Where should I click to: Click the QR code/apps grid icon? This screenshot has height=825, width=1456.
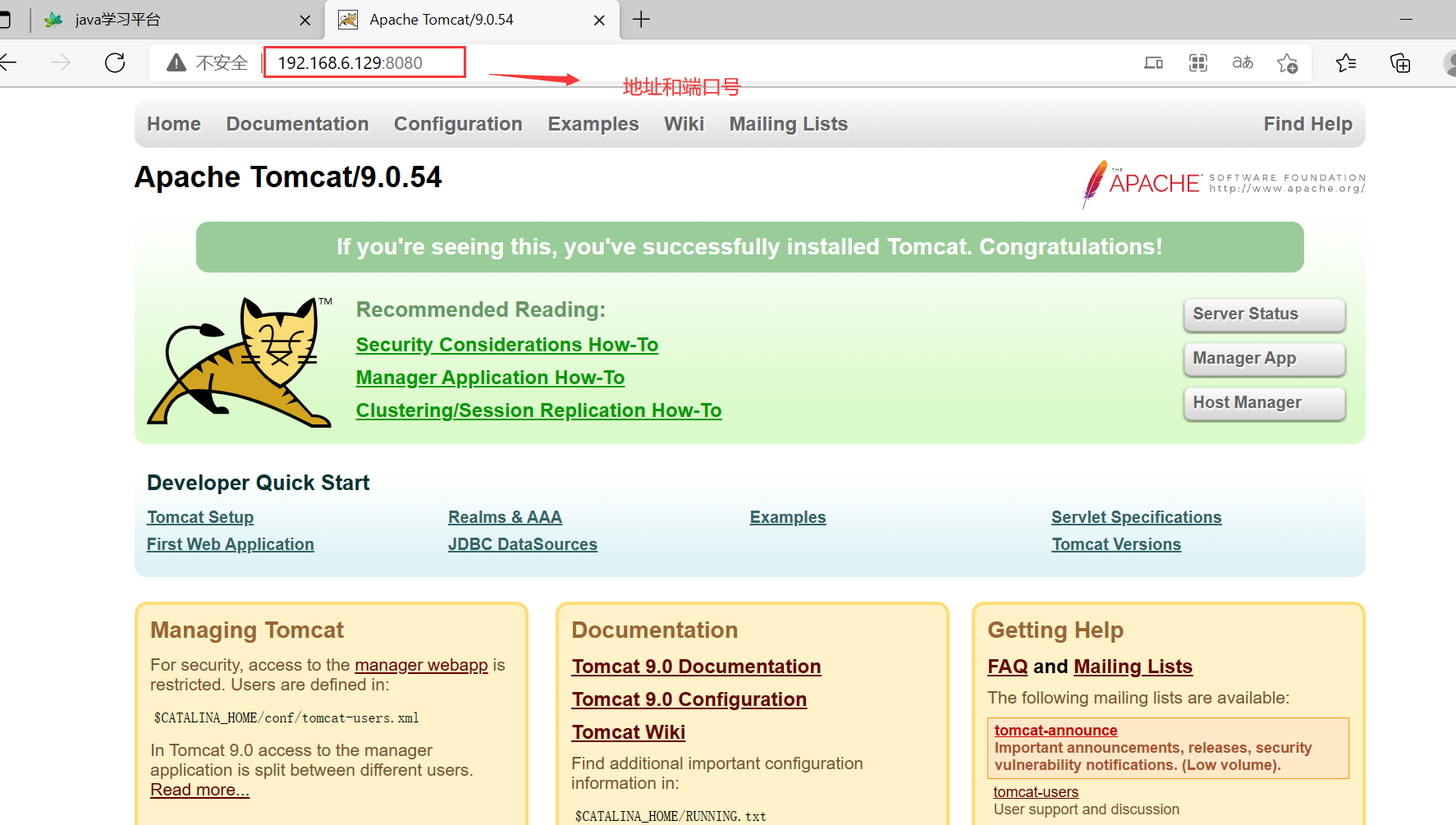tap(1198, 62)
